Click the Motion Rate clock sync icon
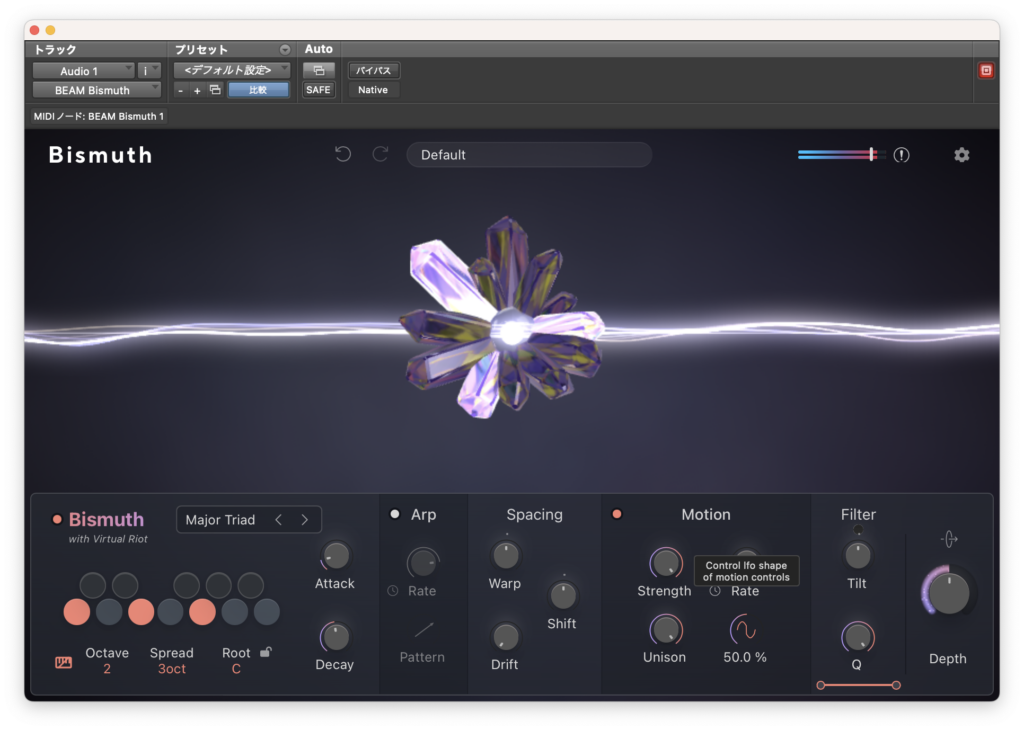Image resolution: width=1024 pixels, height=730 pixels. (715, 590)
